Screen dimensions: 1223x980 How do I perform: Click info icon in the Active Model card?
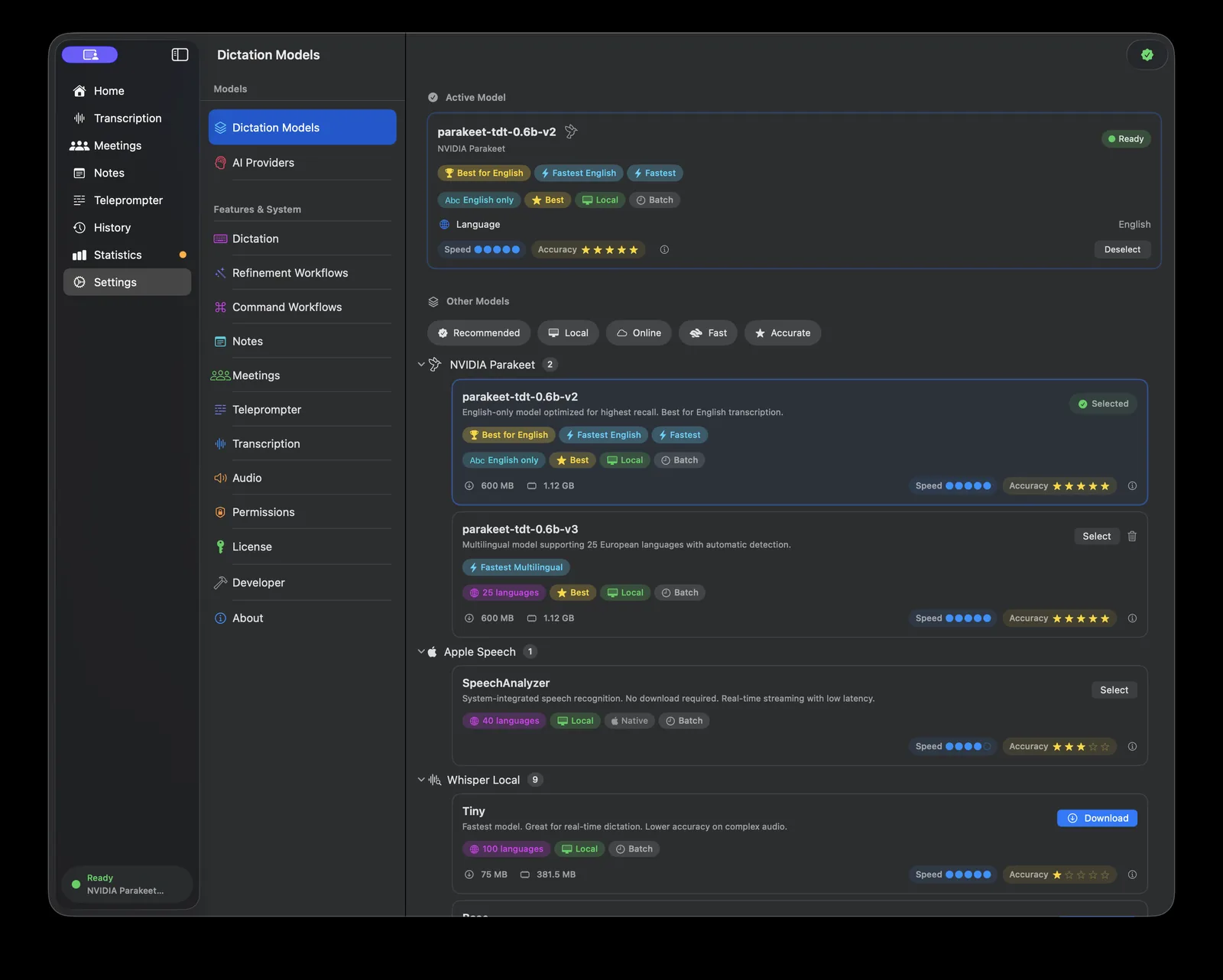pyautogui.click(x=664, y=249)
